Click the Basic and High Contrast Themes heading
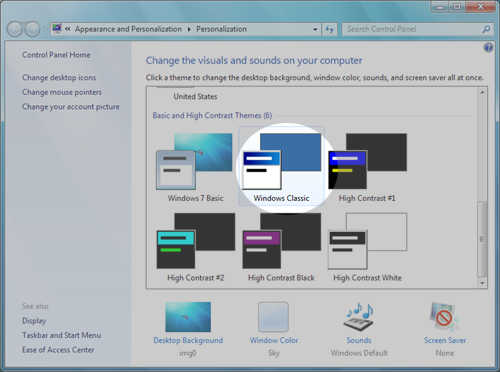Screen dimensions: 500x372 click(x=212, y=116)
